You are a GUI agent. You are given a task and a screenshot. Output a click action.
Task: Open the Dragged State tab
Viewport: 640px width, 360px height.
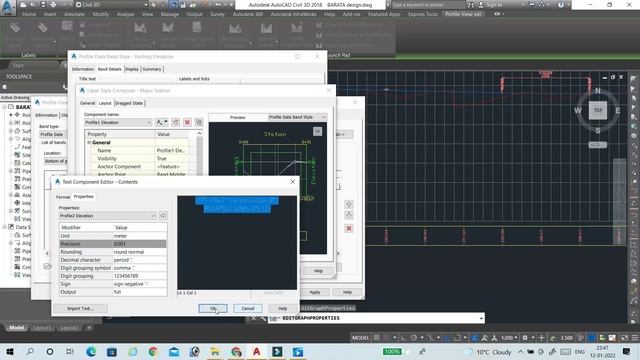tap(129, 103)
